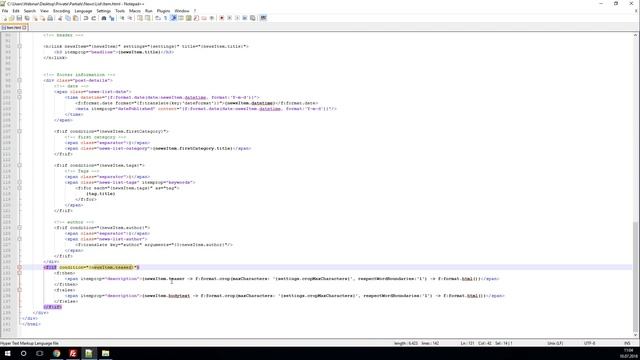Screen dimensions: 640x360
Task: Collapse the f:else block fold marker
Action: tap(19, 290)
